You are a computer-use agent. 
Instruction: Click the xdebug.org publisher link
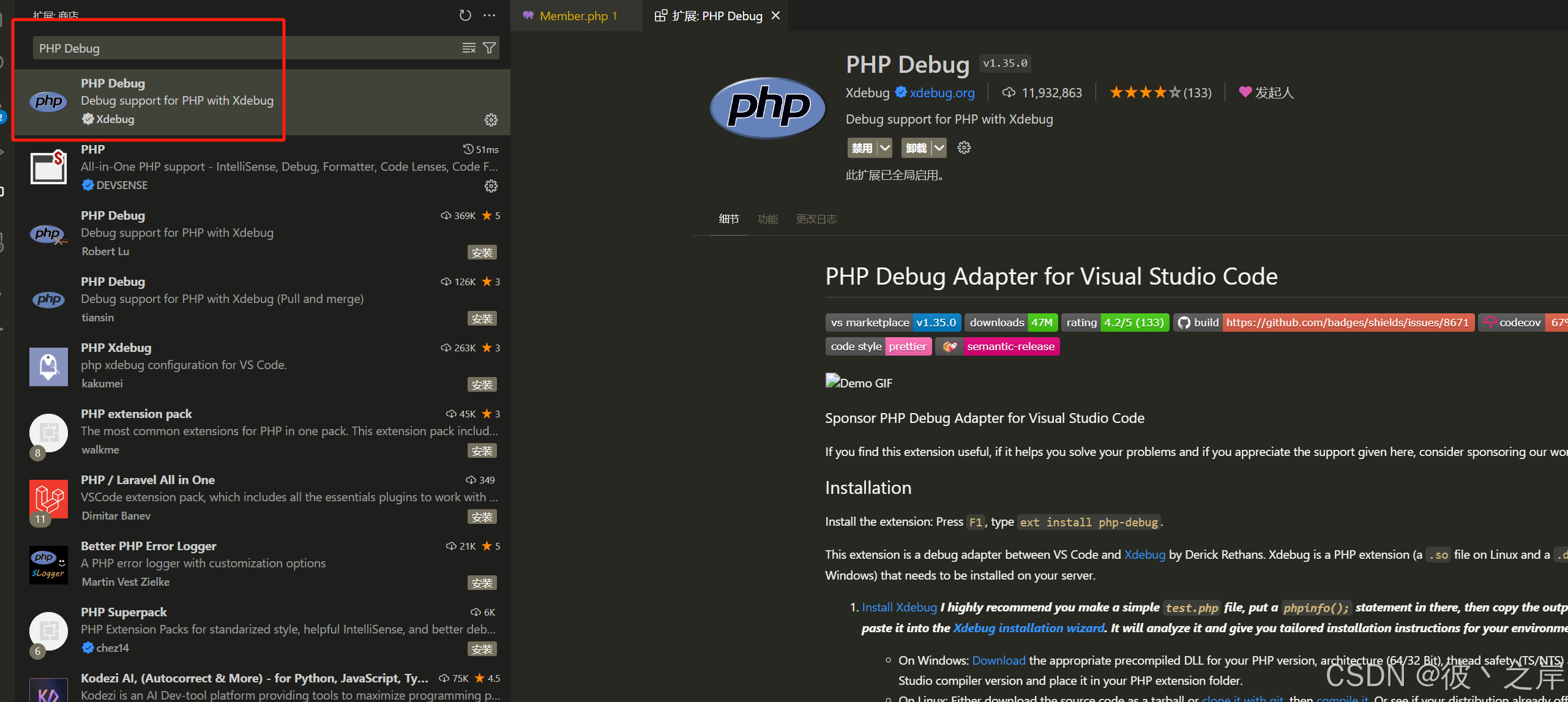[943, 92]
